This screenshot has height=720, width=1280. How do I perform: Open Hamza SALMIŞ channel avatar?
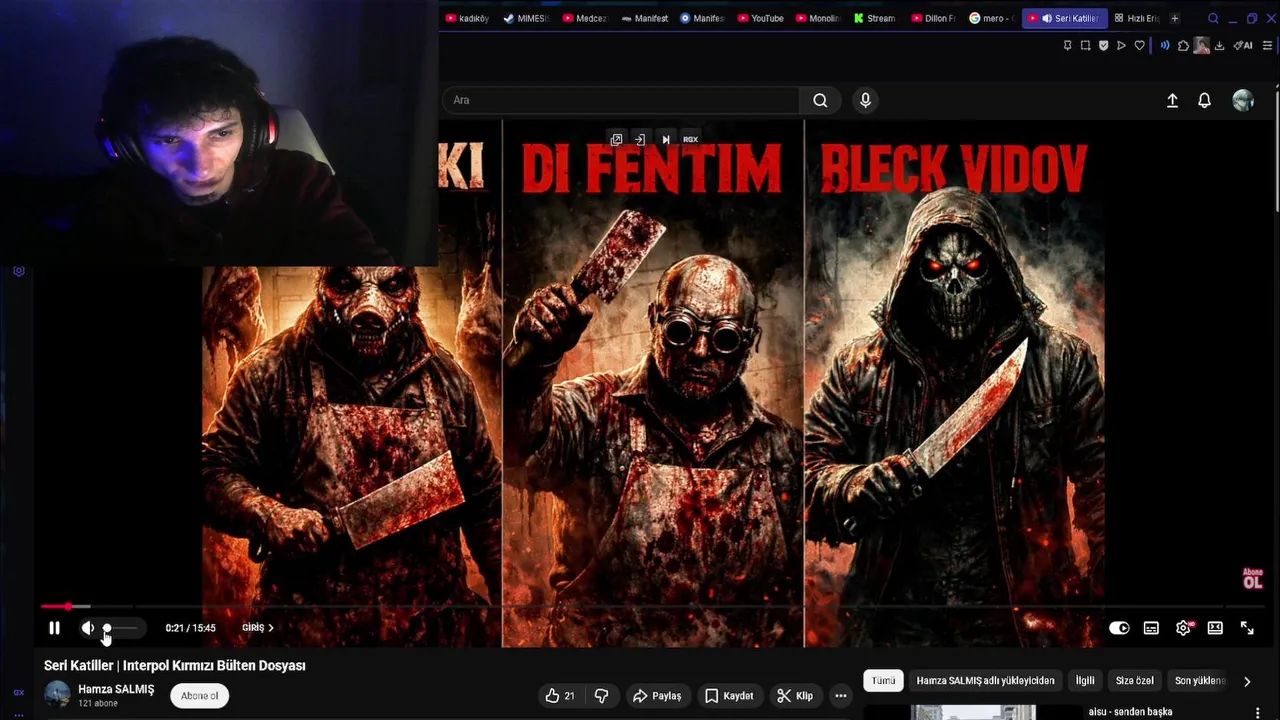pos(57,695)
